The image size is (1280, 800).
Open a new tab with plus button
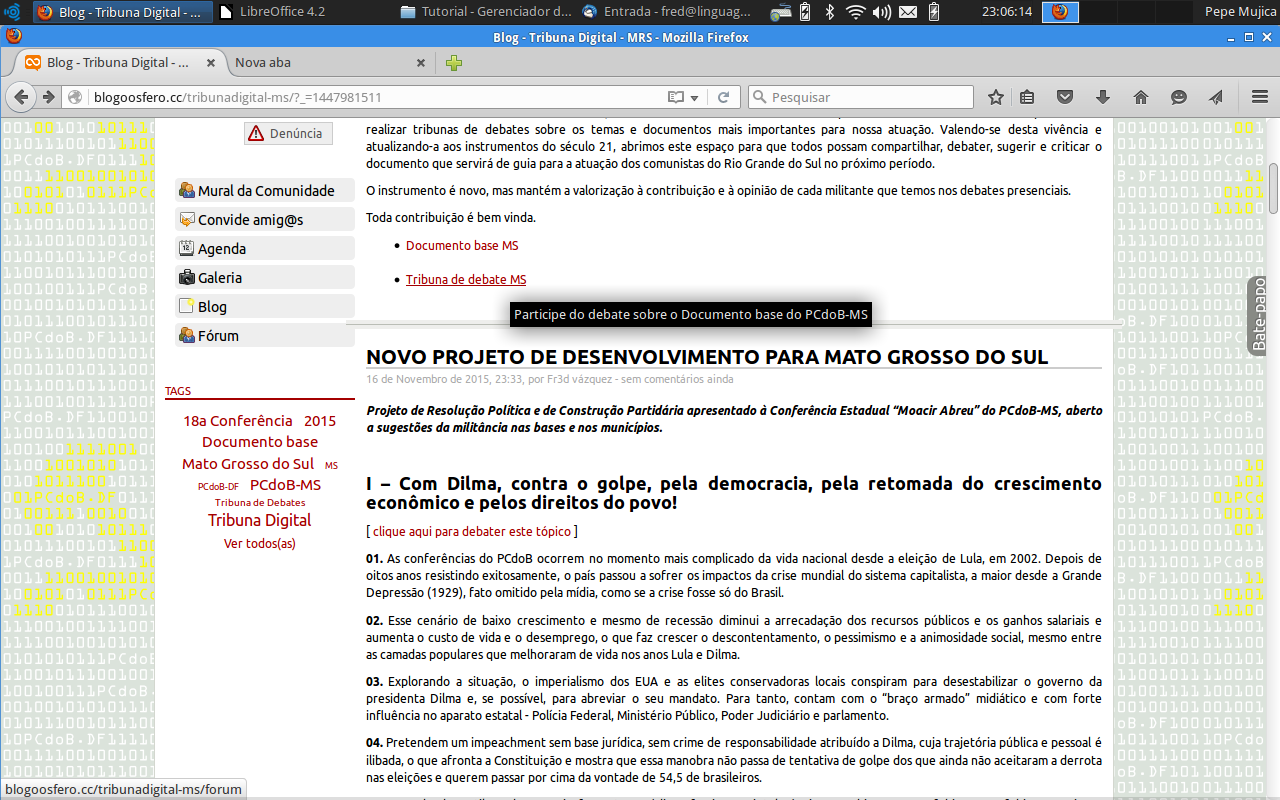[454, 63]
